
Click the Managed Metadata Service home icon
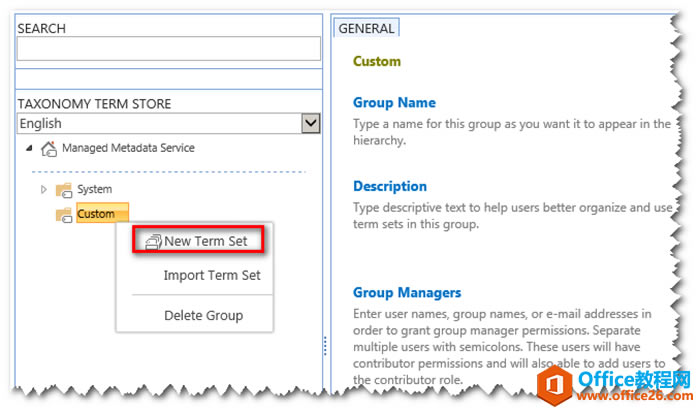point(49,149)
